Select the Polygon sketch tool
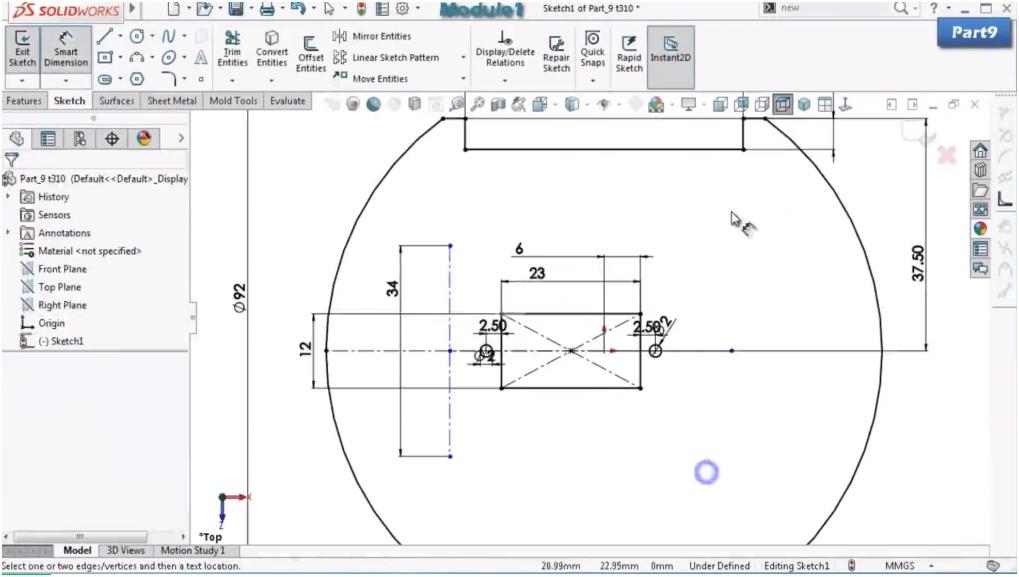This screenshot has height=577, width=1019. click(x=136, y=79)
